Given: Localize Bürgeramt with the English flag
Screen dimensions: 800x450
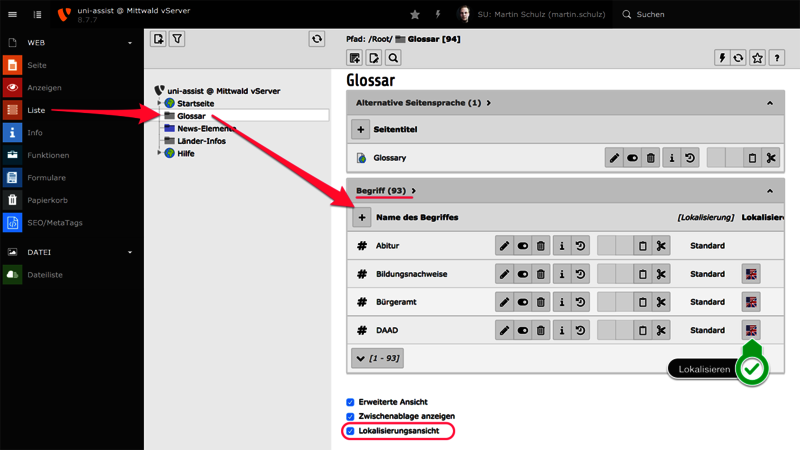Looking at the screenshot, I should pyautogui.click(x=751, y=302).
